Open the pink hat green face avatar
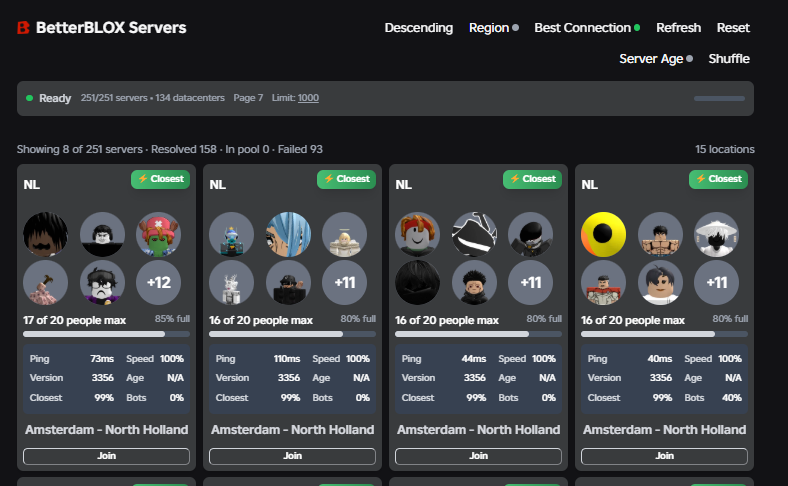Viewport: 788px width, 486px height. click(x=158, y=234)
